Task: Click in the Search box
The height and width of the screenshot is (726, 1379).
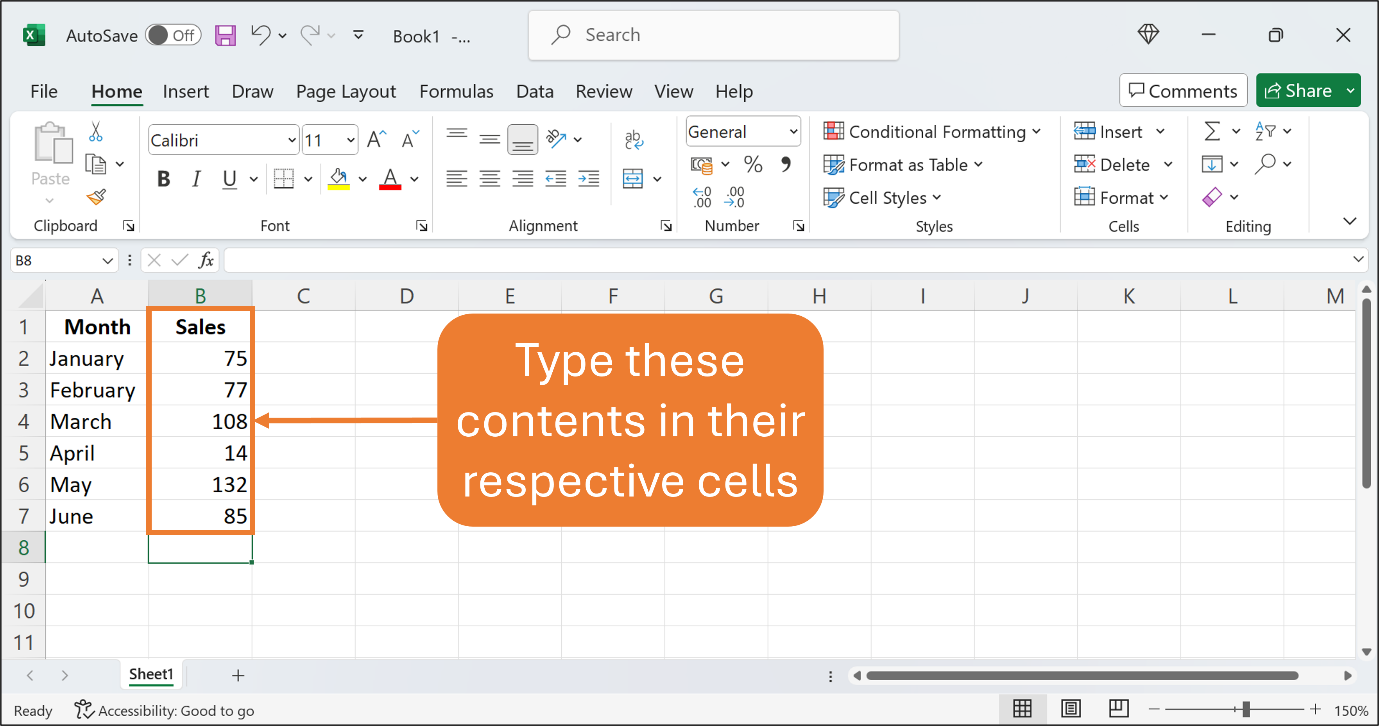Action: [713, 35]
